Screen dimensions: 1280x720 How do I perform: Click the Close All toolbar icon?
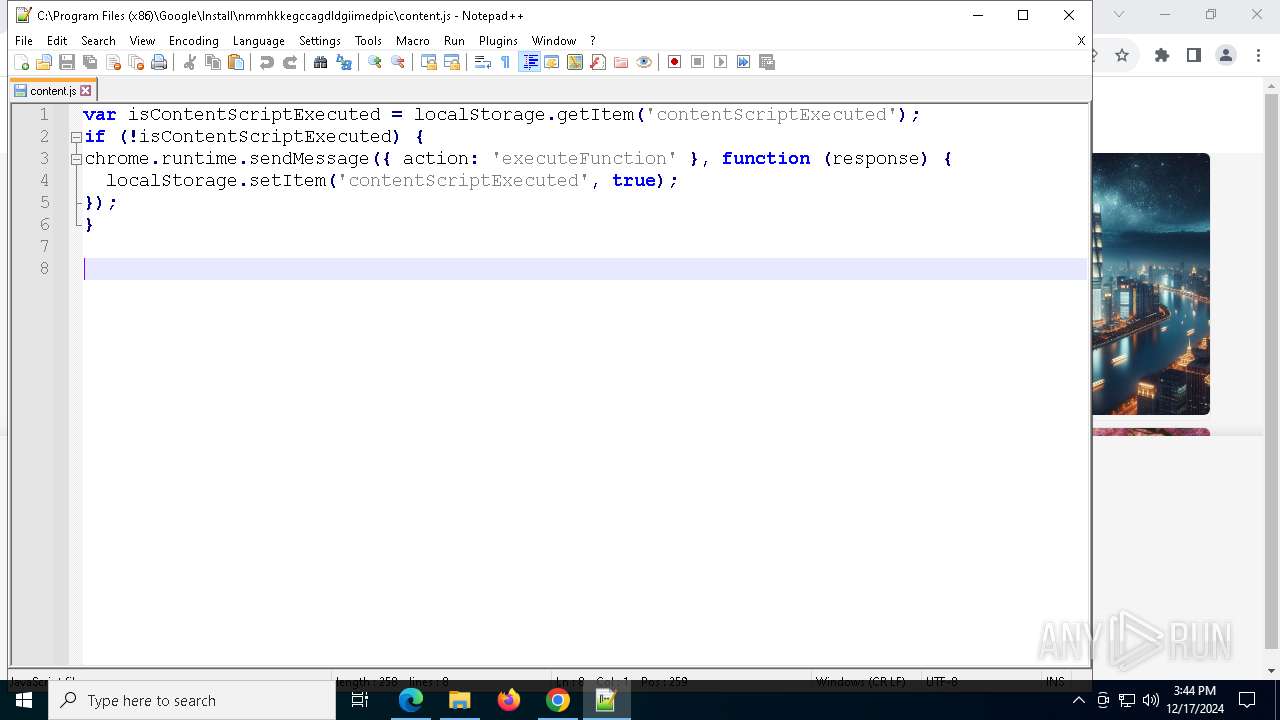(x=136, y=62)
